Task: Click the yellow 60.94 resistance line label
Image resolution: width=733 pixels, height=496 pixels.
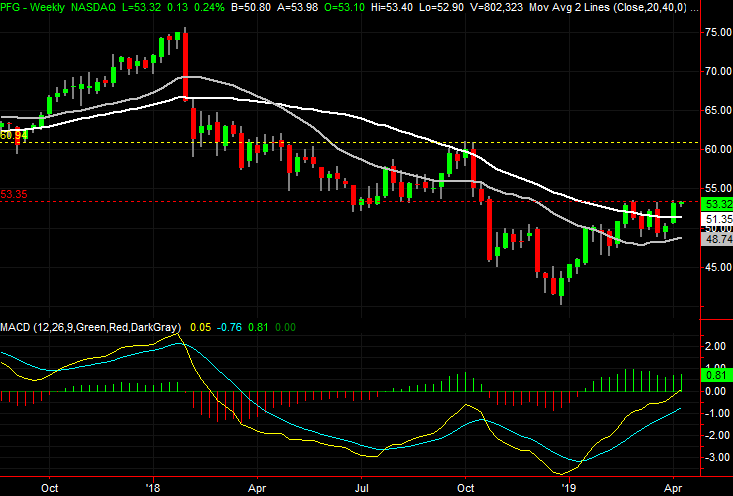Action: point(14,136)
